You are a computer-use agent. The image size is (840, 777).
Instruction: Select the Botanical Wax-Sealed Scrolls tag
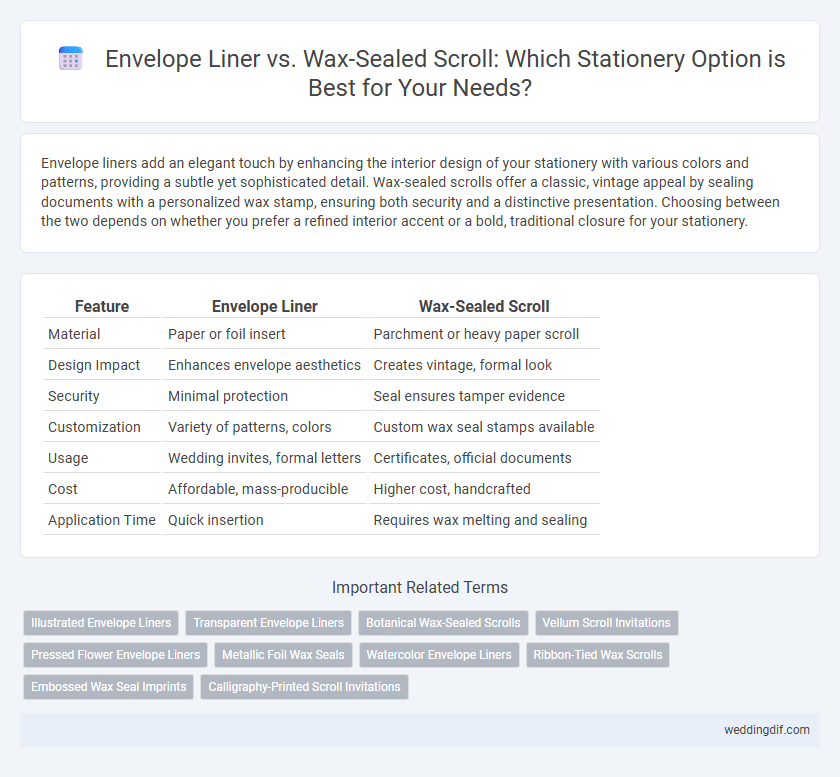coord(443,623)
